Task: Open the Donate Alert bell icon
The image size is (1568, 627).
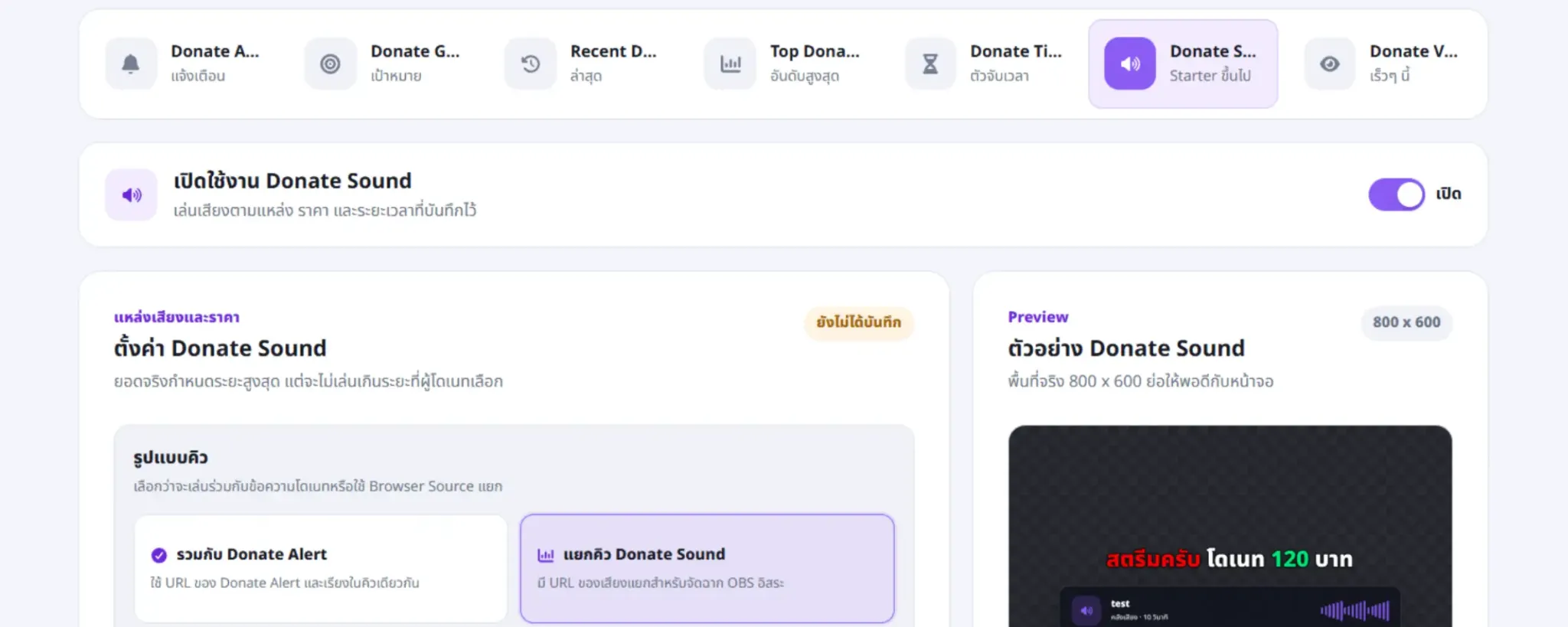Action: click(x=131, y=64)
